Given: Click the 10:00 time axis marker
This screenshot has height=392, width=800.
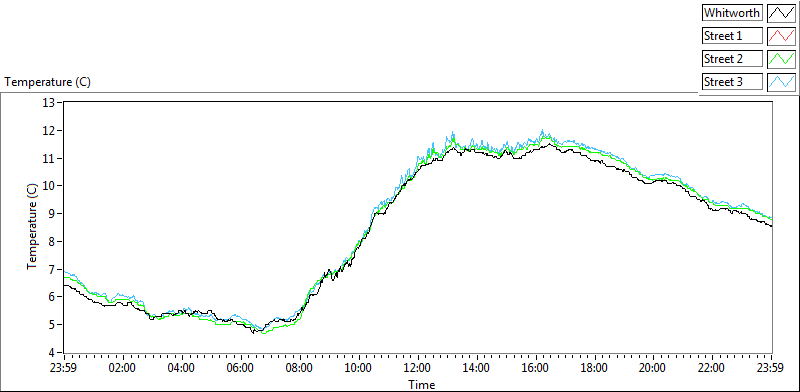Looking at the screenshot, I should pyautogui.click(x=359, y=369).
